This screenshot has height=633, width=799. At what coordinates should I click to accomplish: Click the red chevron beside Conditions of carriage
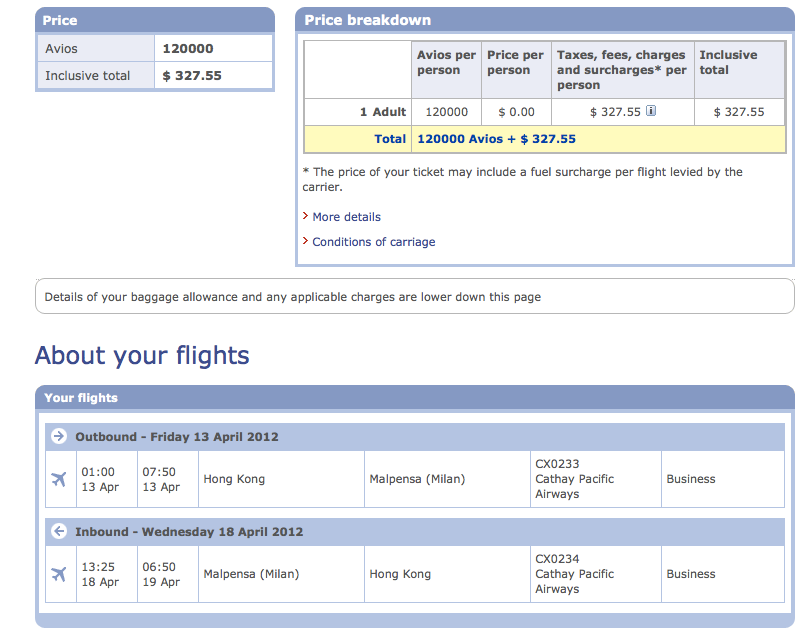coord(305,241)
